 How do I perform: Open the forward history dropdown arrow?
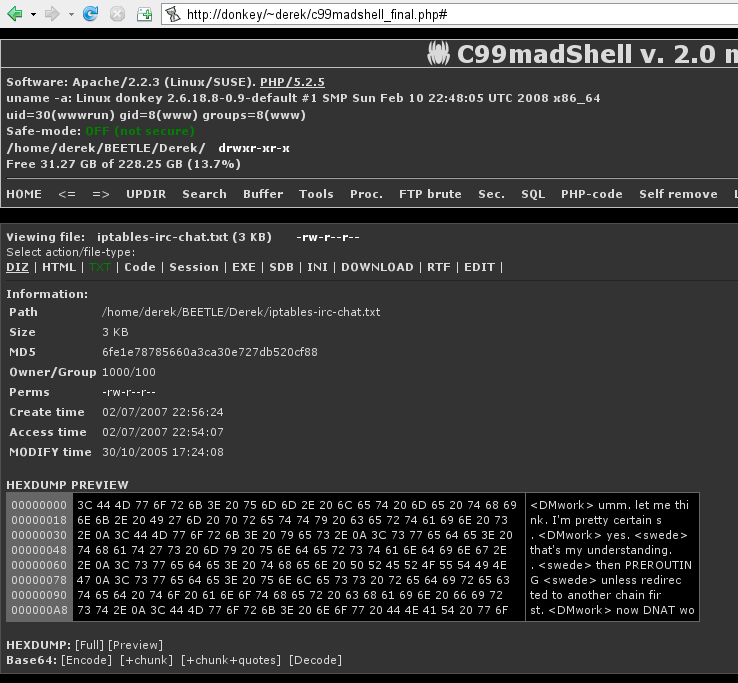pyautogui.click(x=69, y=14)
